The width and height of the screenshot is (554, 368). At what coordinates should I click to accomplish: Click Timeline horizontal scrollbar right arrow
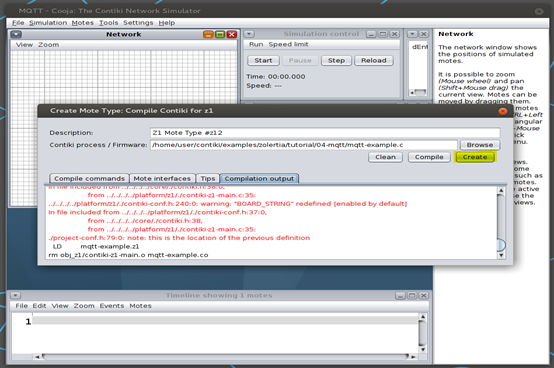tap(413, 357)
